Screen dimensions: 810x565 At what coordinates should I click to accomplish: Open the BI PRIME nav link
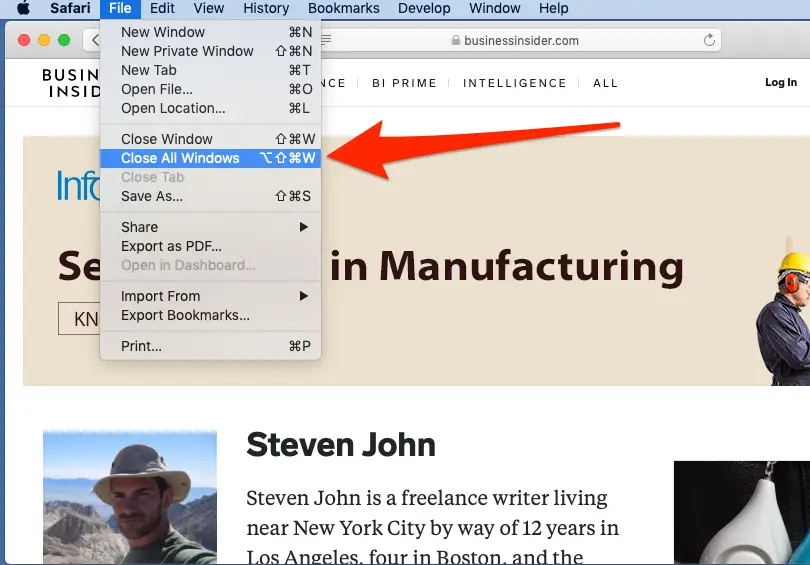coord(404,83)
